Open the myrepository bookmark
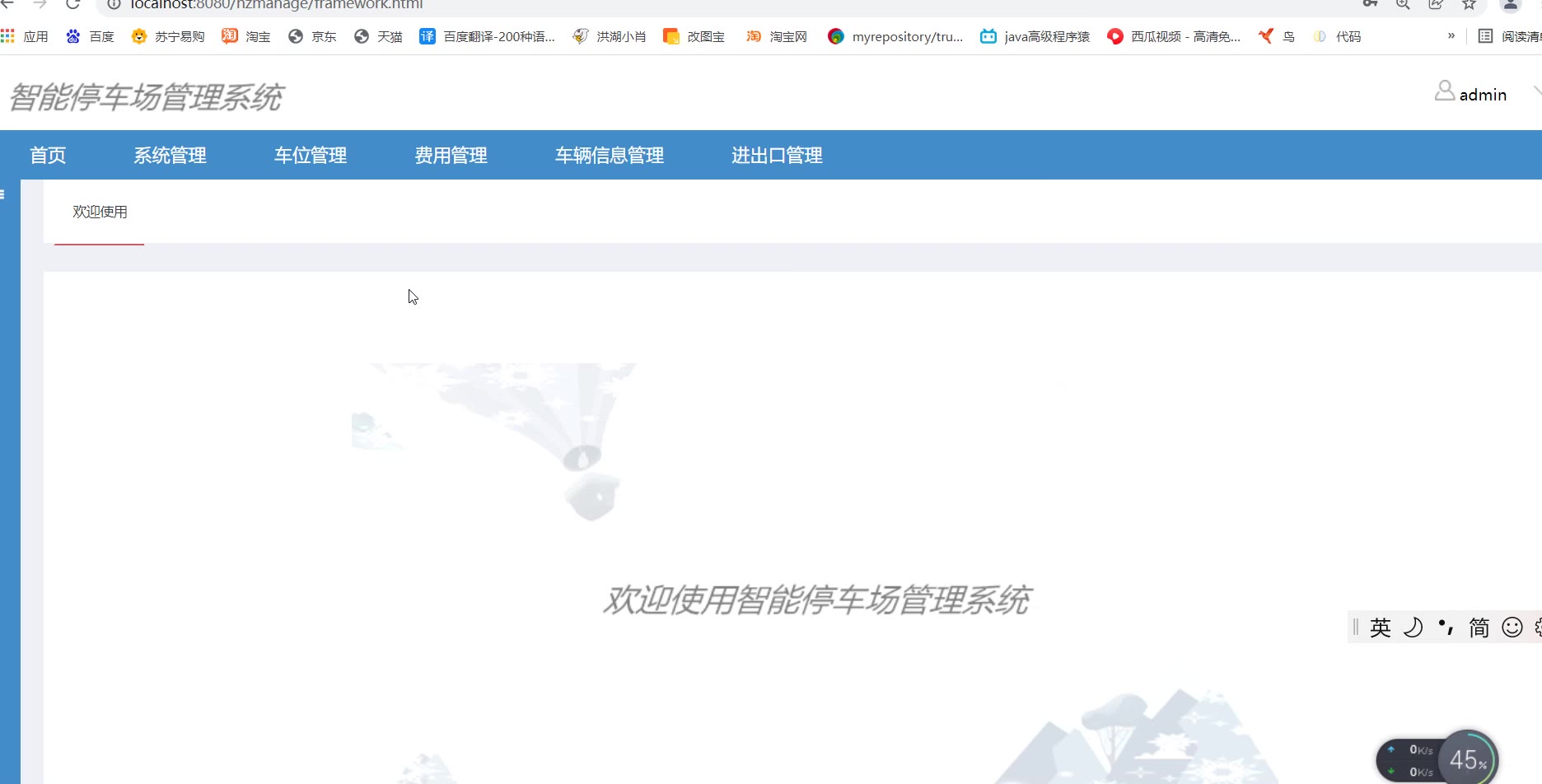 [x=895, y=36]
